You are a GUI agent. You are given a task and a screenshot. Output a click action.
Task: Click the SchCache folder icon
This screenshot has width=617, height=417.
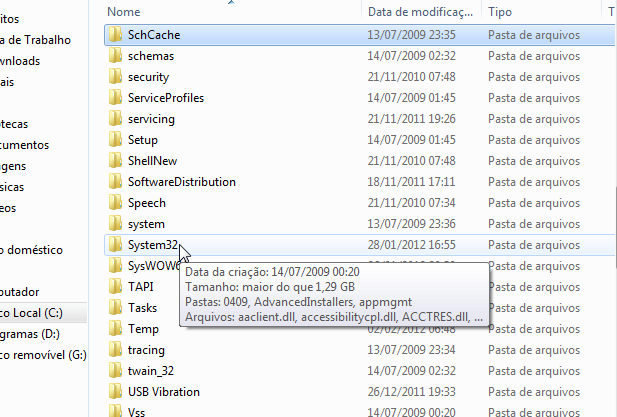tap(116, 35)
